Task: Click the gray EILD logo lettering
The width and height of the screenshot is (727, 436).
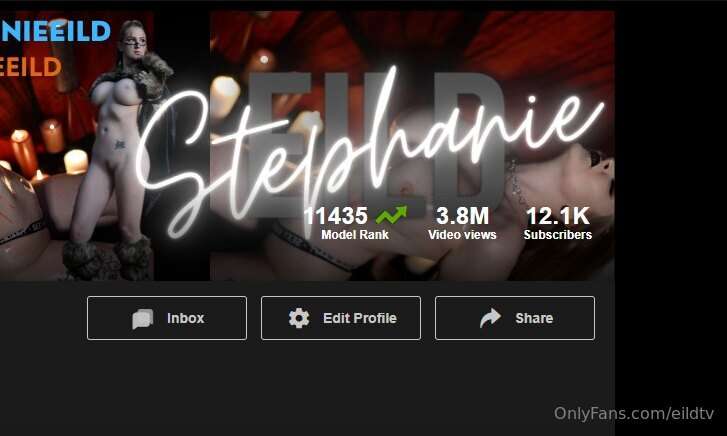Action: click(376, 145)
